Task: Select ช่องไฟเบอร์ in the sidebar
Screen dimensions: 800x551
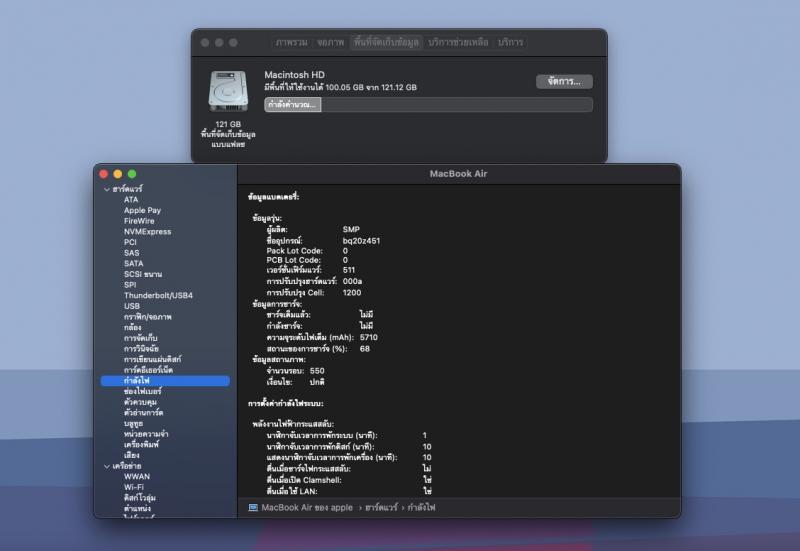Action: coord(142,392)
